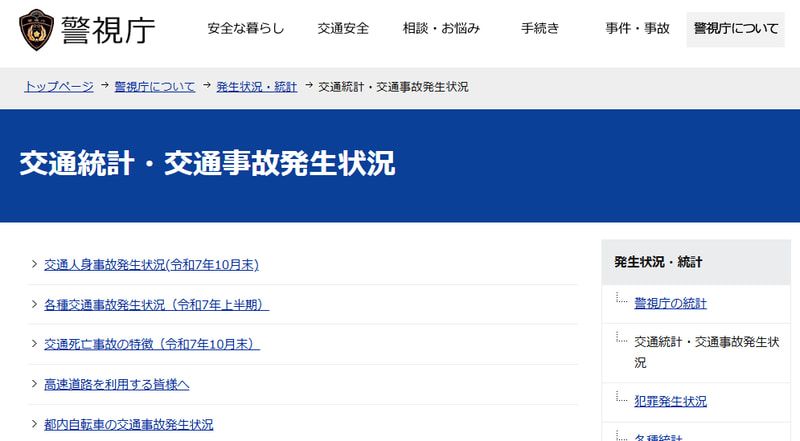The width and height of the screenshot is (800, 441).
Task: Click chevron beside 交通死亡事故の特徴 link
Action: 34,344
